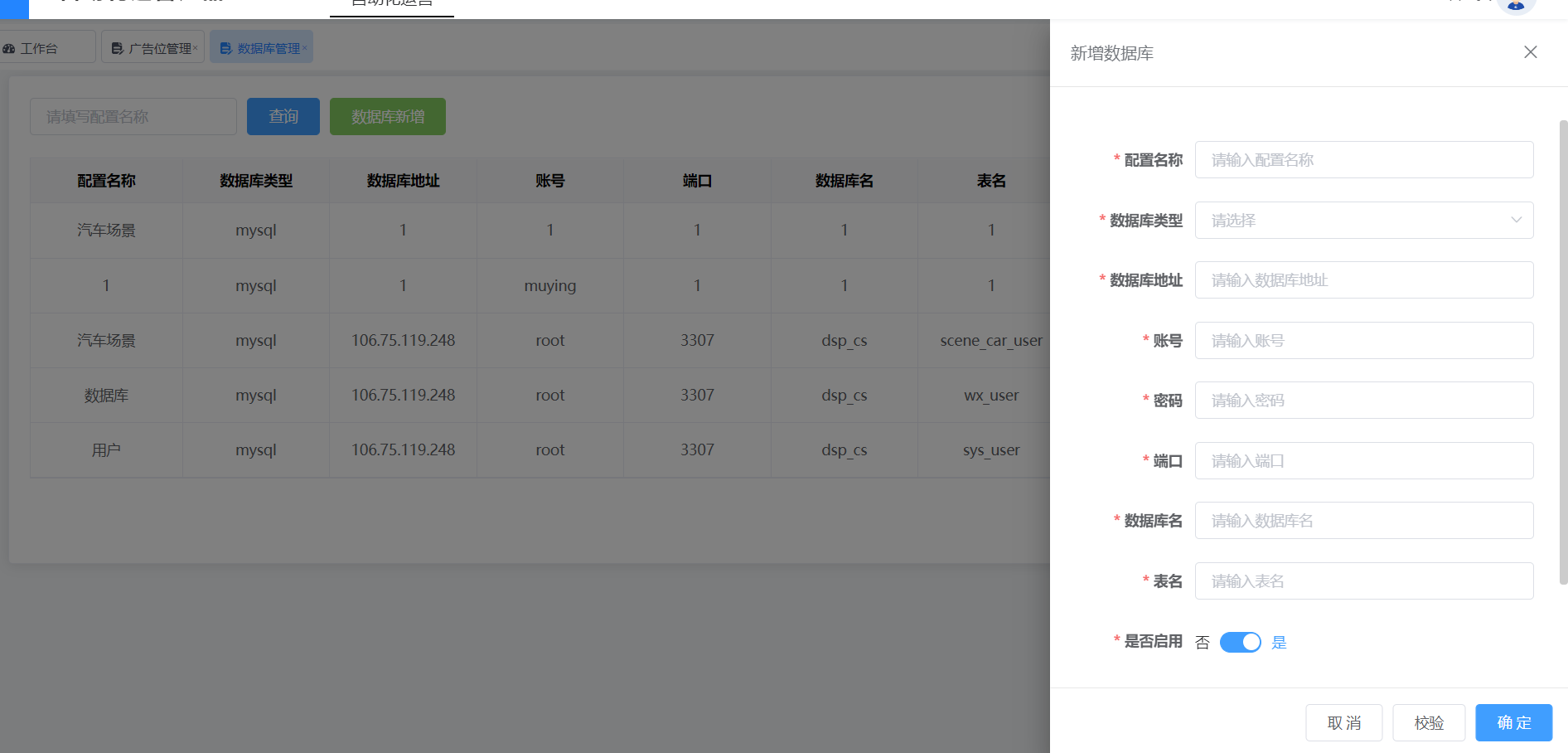1568x753 pixels.
Task: Click the 新增数据库 drawer title
Action: (1111, 53)
